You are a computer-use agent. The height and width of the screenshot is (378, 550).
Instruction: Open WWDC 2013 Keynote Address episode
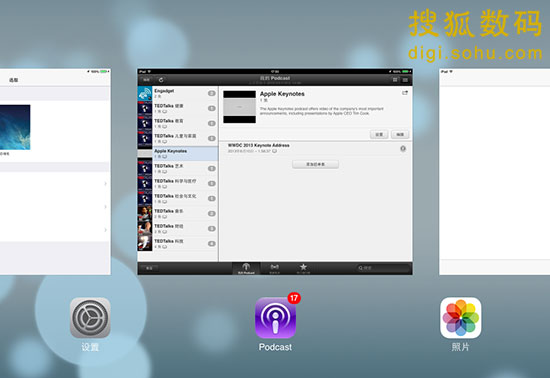(315, 148)
